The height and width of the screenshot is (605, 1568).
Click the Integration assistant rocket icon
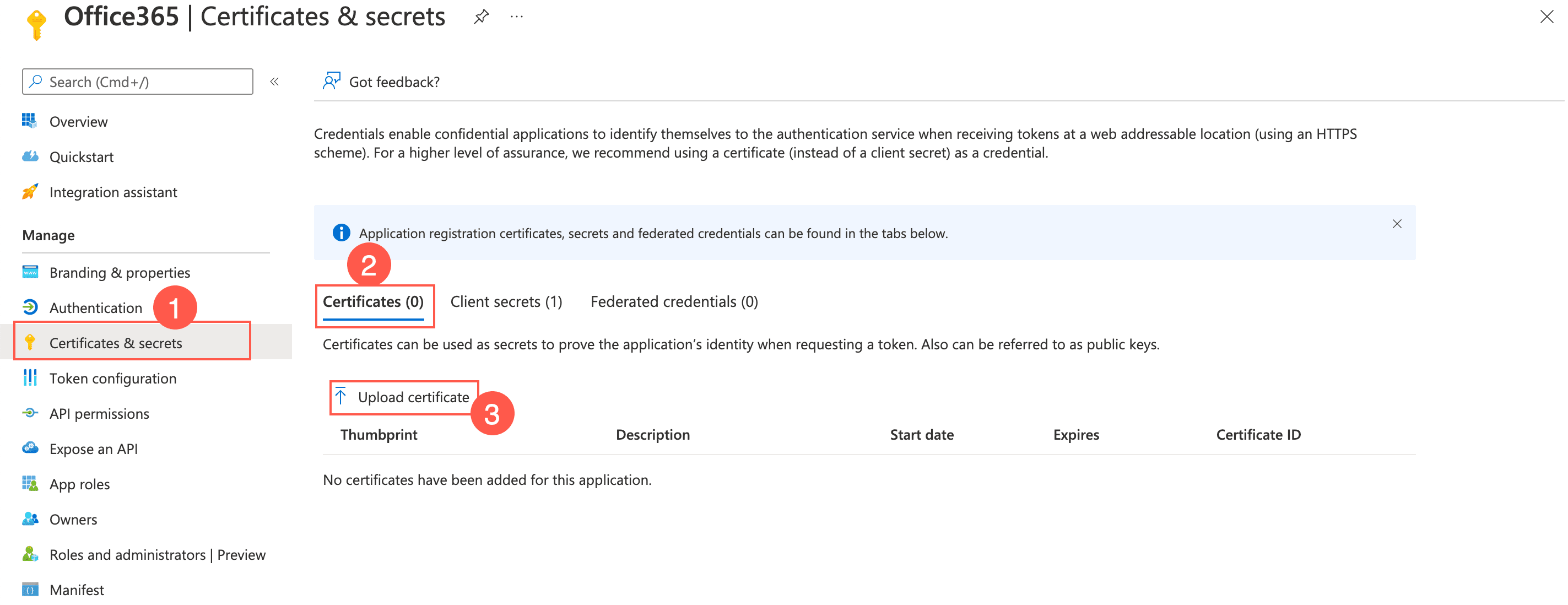(30, 192)
